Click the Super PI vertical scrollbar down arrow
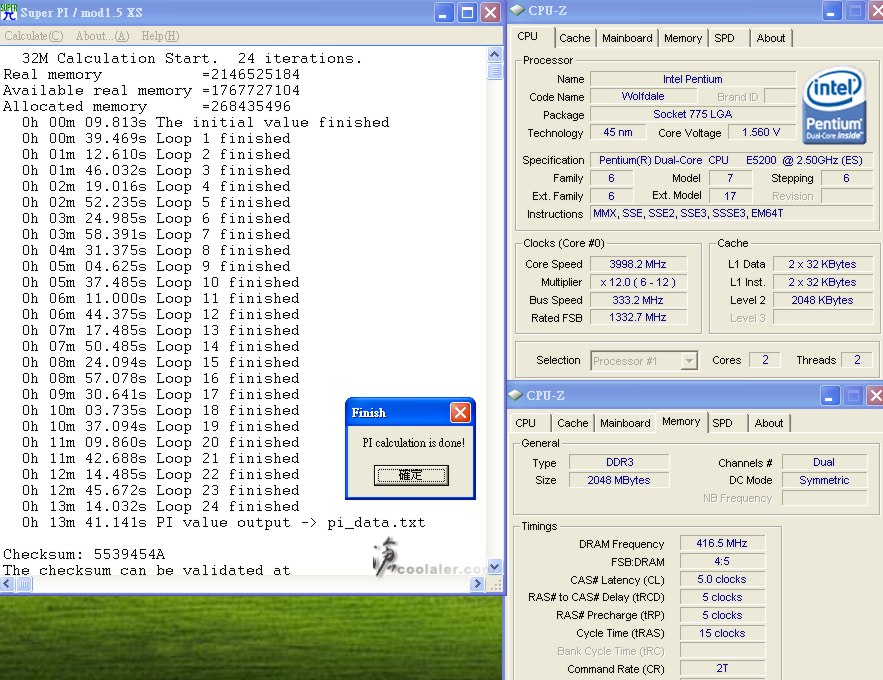Viewport: 883px width, 680px height. pyautogui.click(x=494, y=567)
